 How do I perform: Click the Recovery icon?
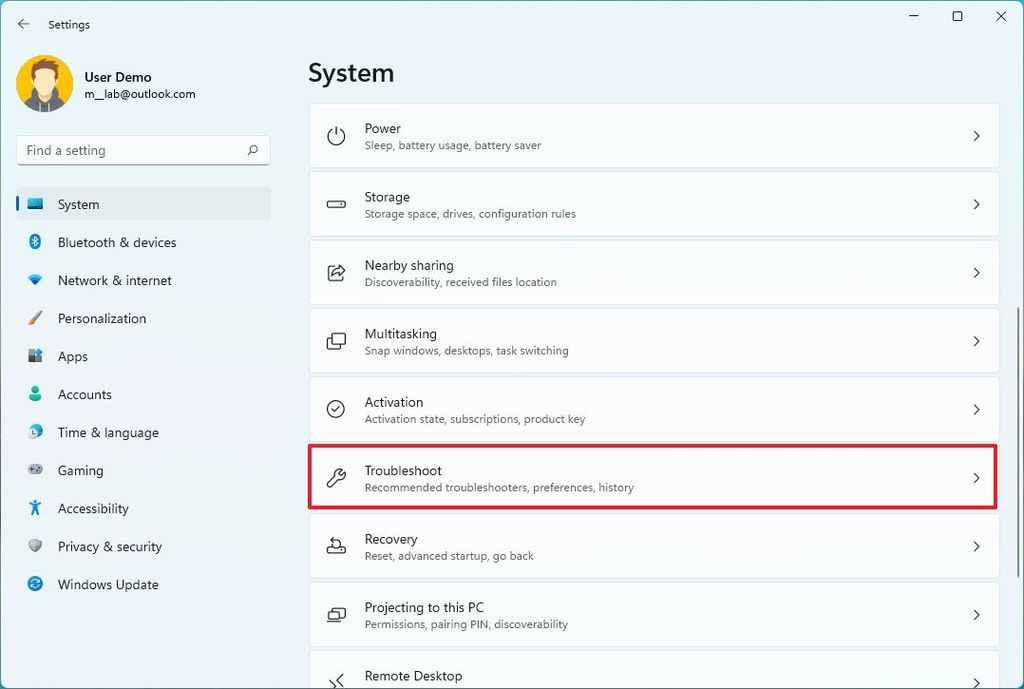336,546
